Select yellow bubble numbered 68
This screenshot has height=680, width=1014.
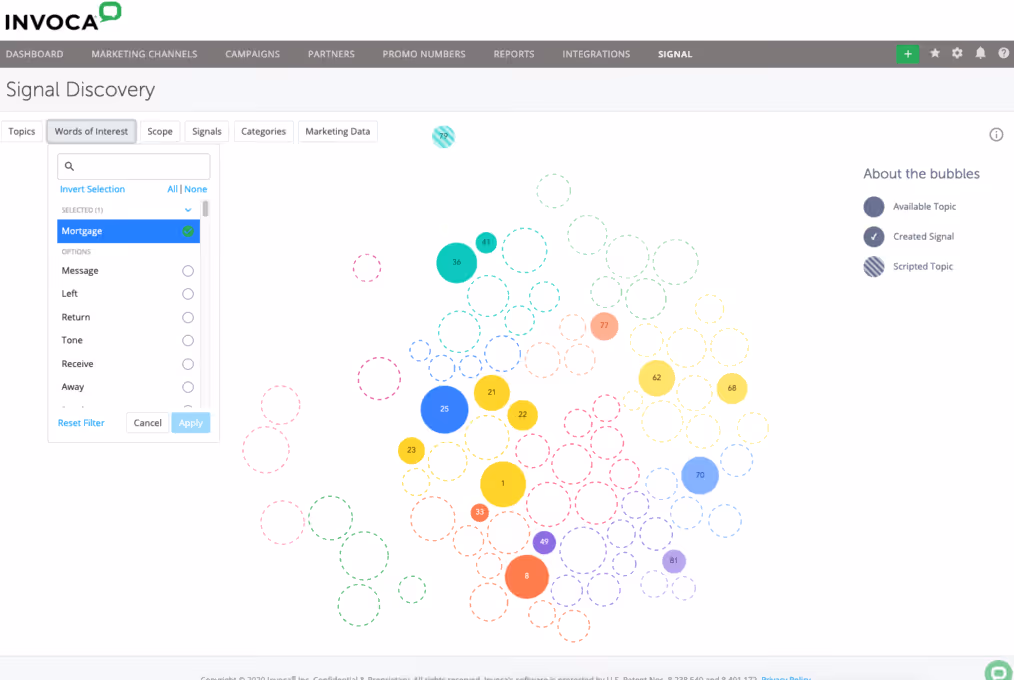[x=732, y=388]
